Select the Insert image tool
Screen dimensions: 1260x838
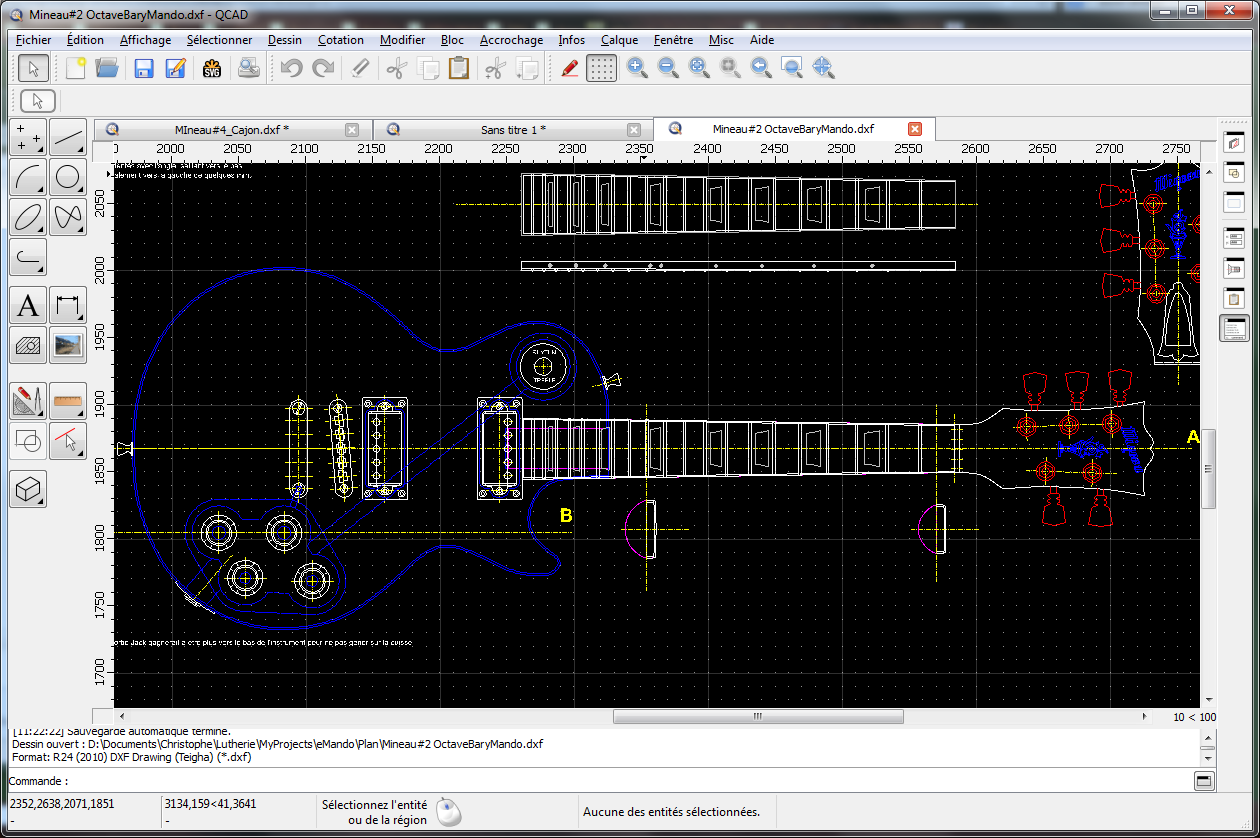(x=68, y=345)
